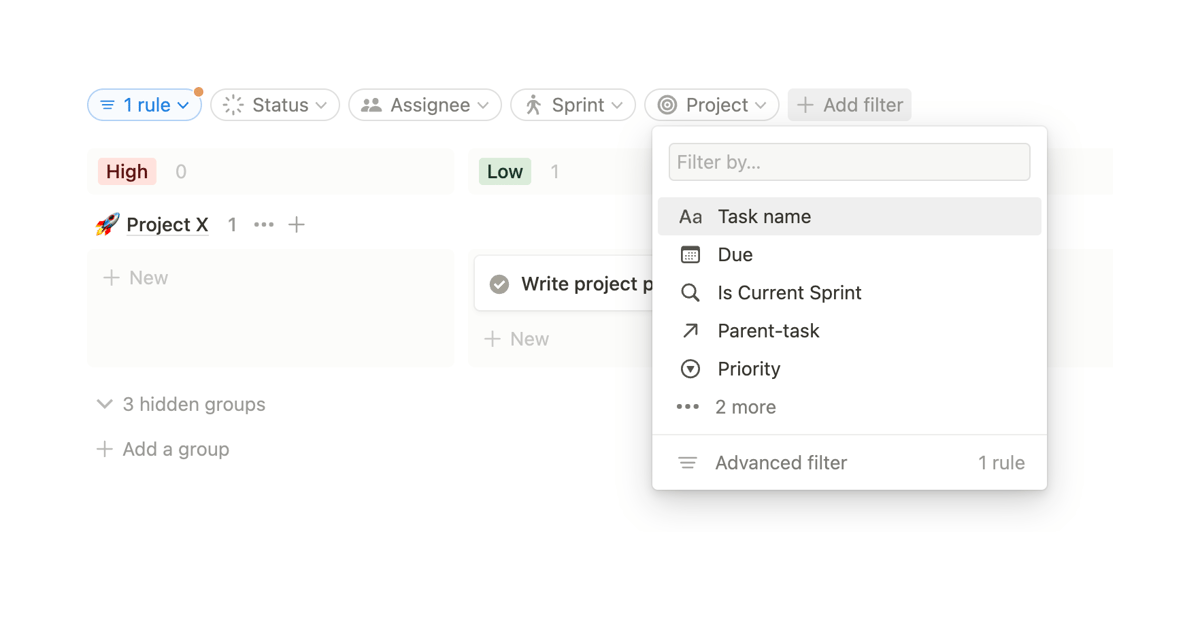Click the green Low group label

tap(504, 171)
